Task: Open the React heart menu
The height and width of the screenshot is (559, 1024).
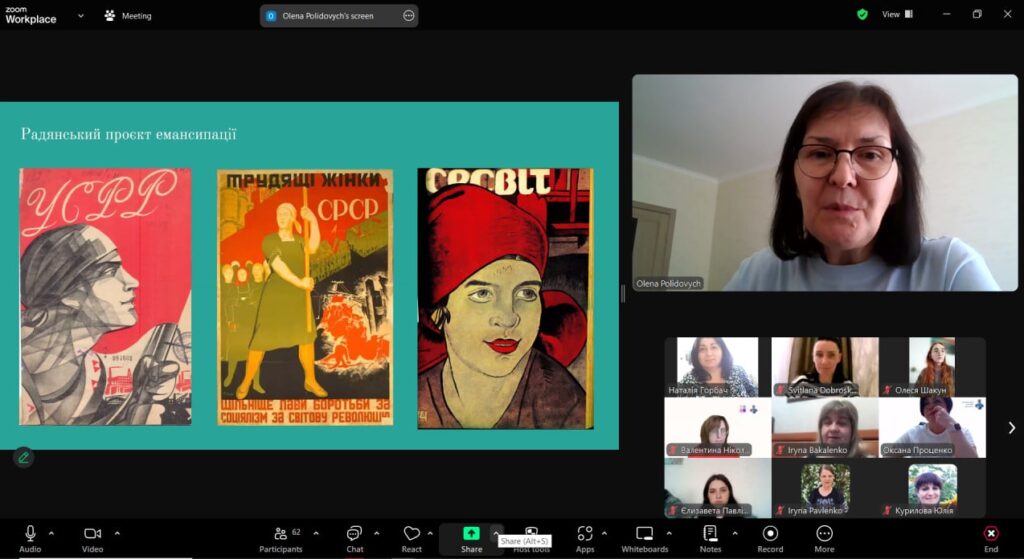Action: (x=411, y=539)
